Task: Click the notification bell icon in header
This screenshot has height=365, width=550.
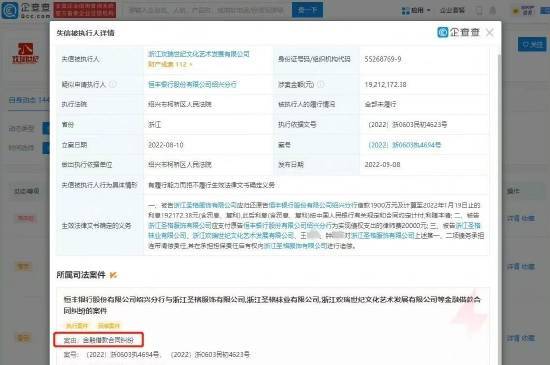Action: 493,11
